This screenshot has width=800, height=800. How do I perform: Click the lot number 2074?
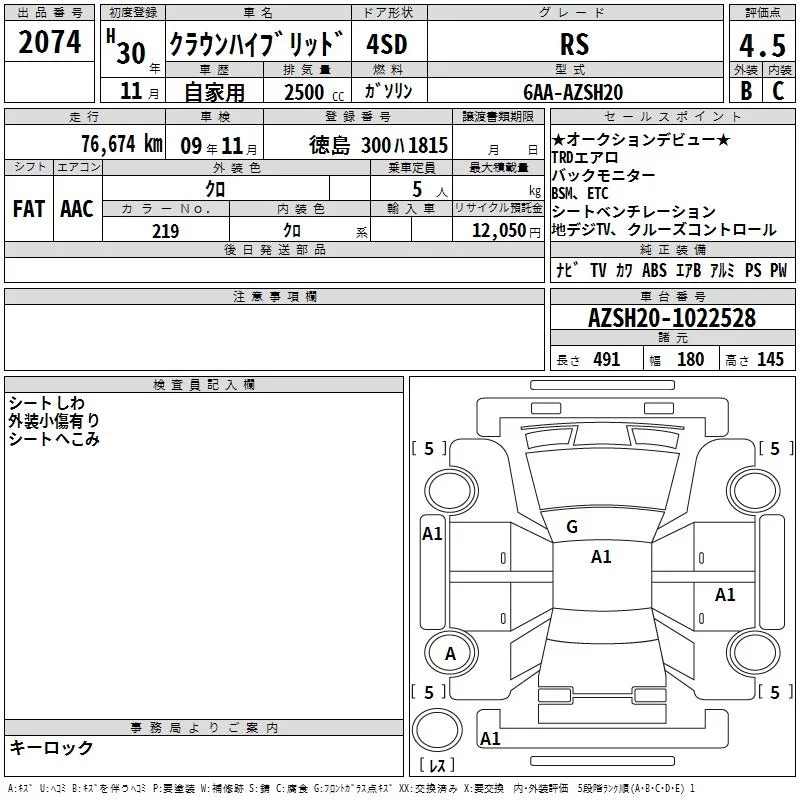(49, 42)
